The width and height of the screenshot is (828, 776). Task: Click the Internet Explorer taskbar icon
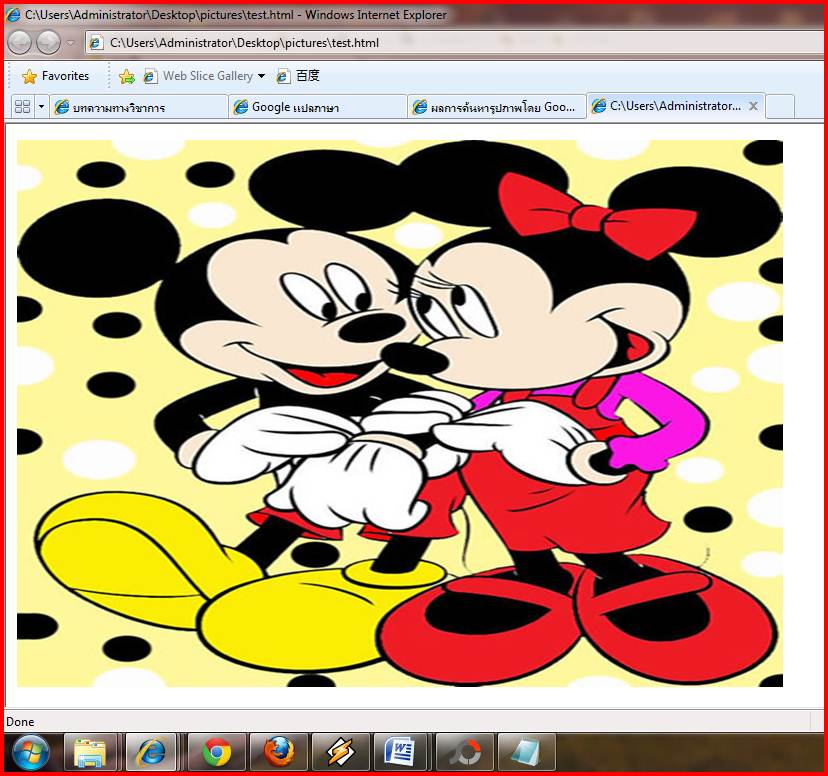[151, 752]
